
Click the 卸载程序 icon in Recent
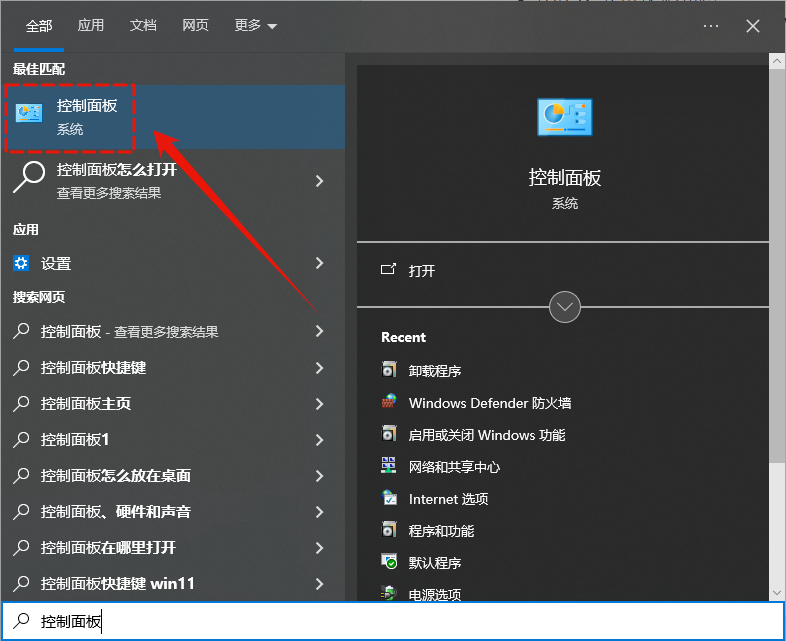(x=389, y=371)
